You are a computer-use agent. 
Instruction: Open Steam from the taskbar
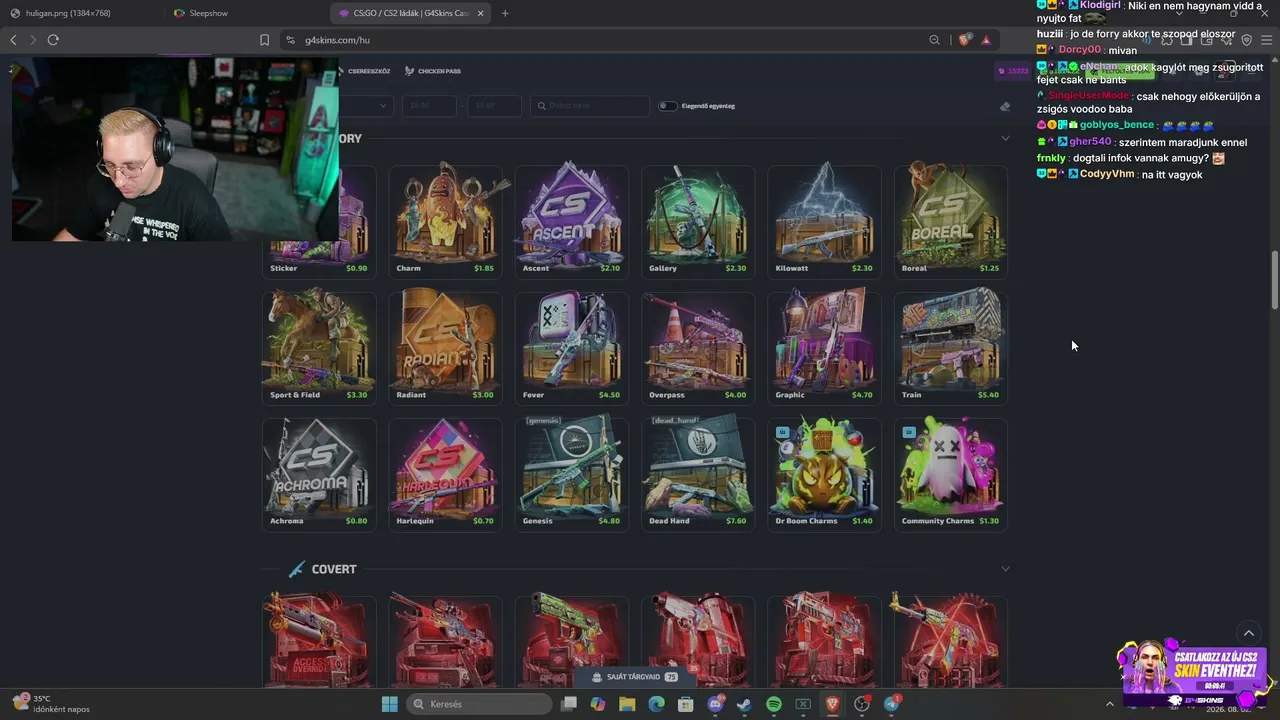click(744, 704)
